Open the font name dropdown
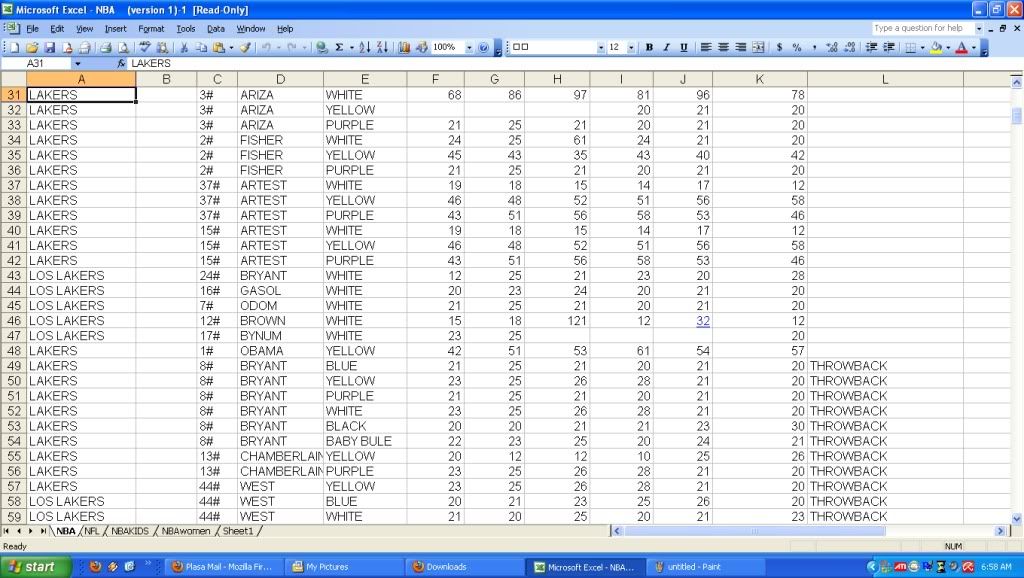This screenshot has height=578, width=1024. point(600,48)
